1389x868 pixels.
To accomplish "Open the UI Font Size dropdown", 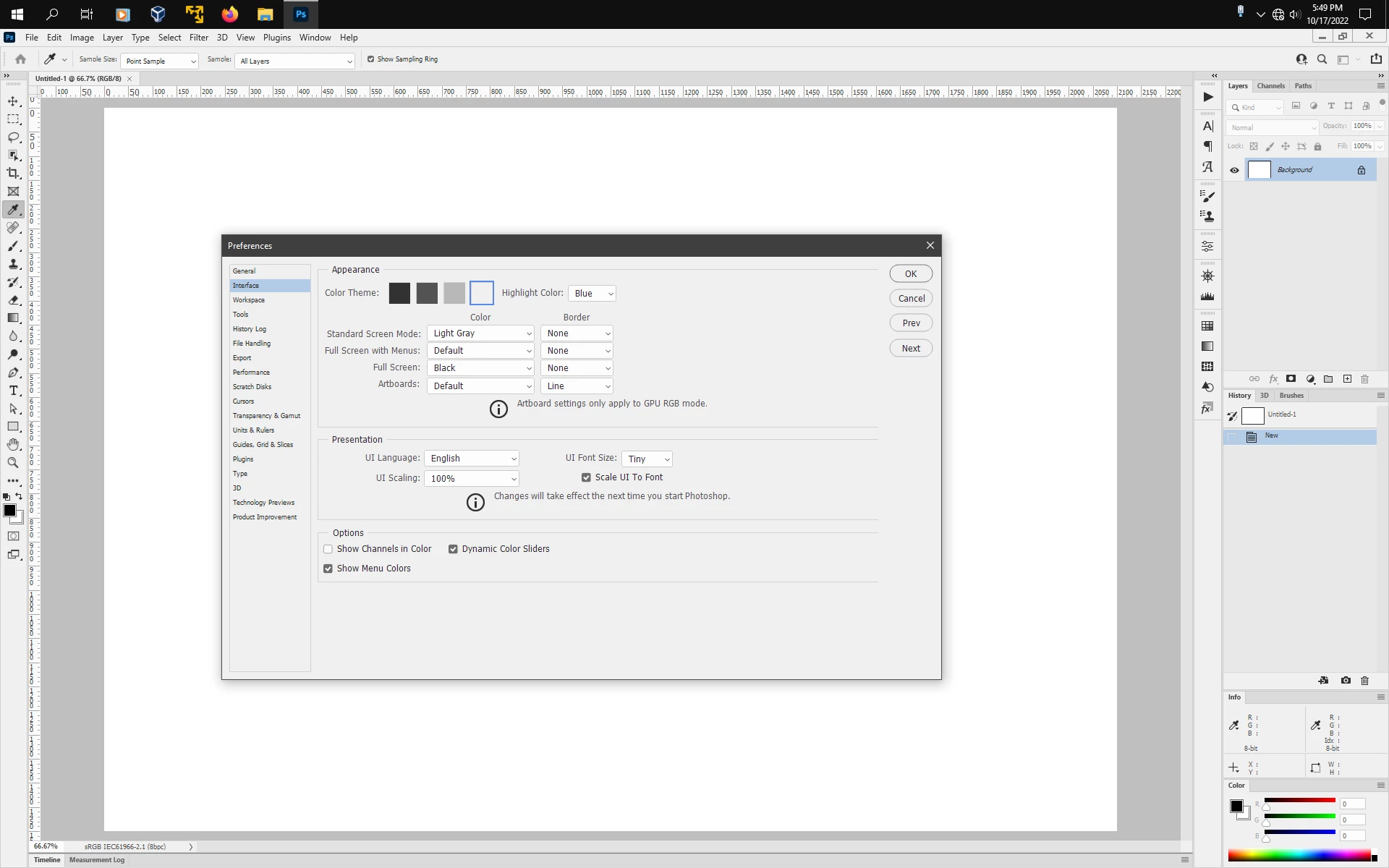I will pos(647,459).
